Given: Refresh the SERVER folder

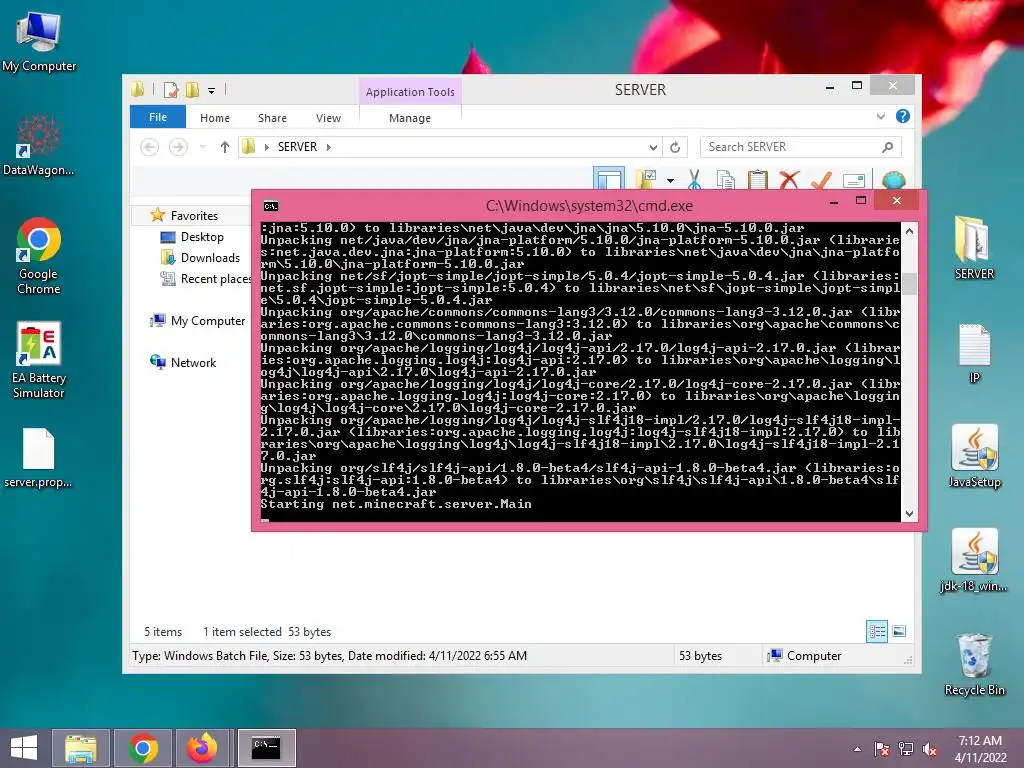Looking at the screenshot, I should coord(675,148).
